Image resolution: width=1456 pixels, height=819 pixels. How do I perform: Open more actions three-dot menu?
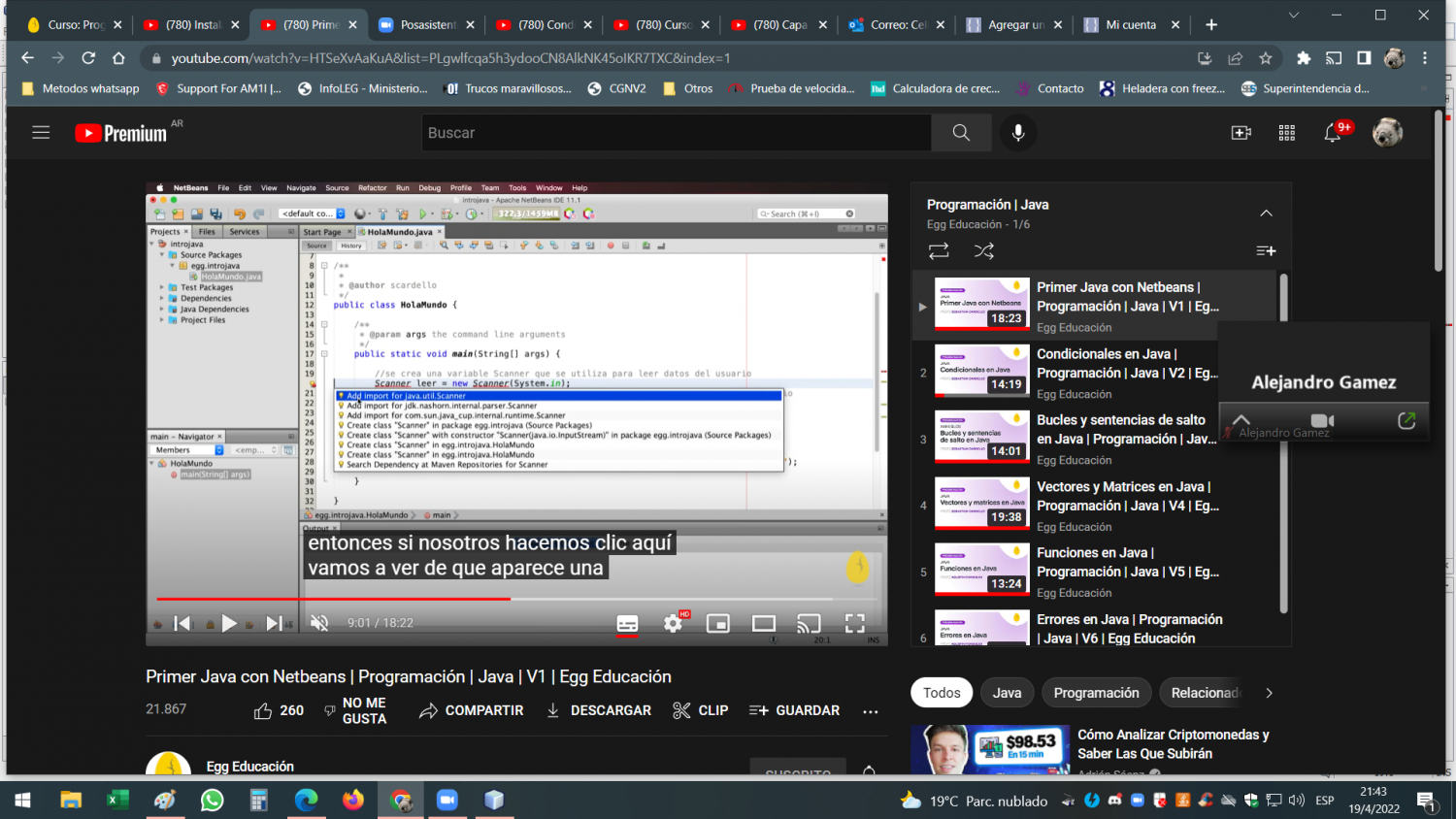coord(871,711)
